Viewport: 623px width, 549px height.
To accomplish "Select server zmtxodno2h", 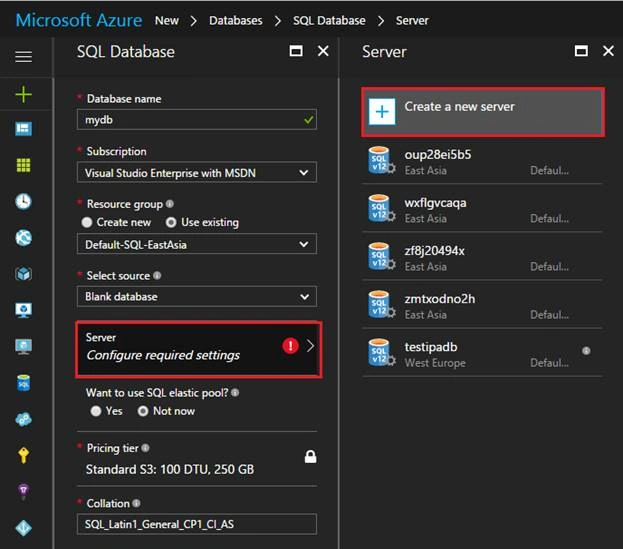I will click(x=483, y=305).
